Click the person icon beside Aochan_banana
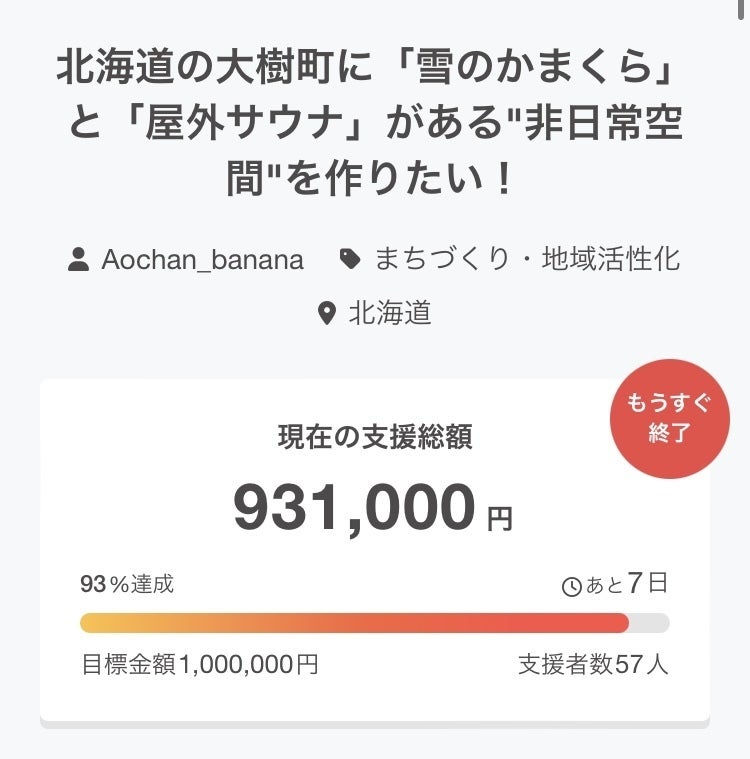Screen dimensions: 750x759 coord(78,261)
